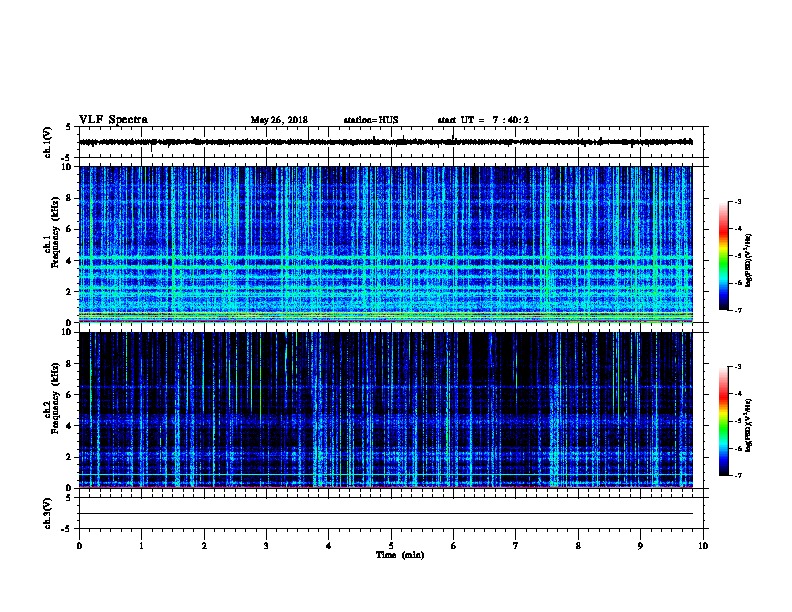Click time axis tick label "10"
The width and height of the screenshot is (792, 612).
703,546
